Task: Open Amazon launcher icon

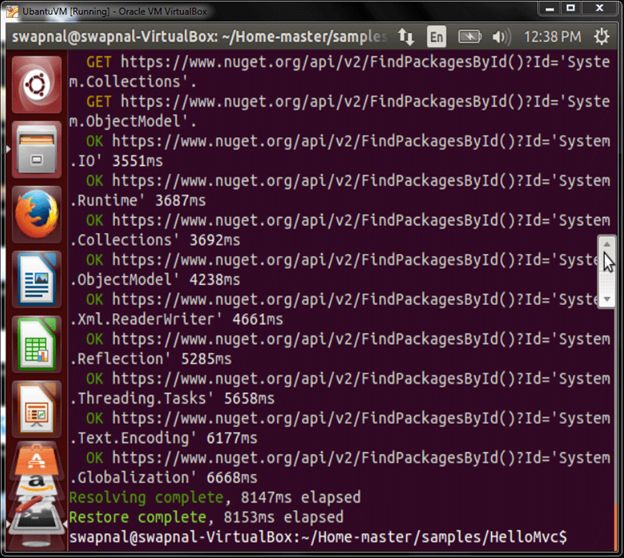Action: tap(37, 484)
